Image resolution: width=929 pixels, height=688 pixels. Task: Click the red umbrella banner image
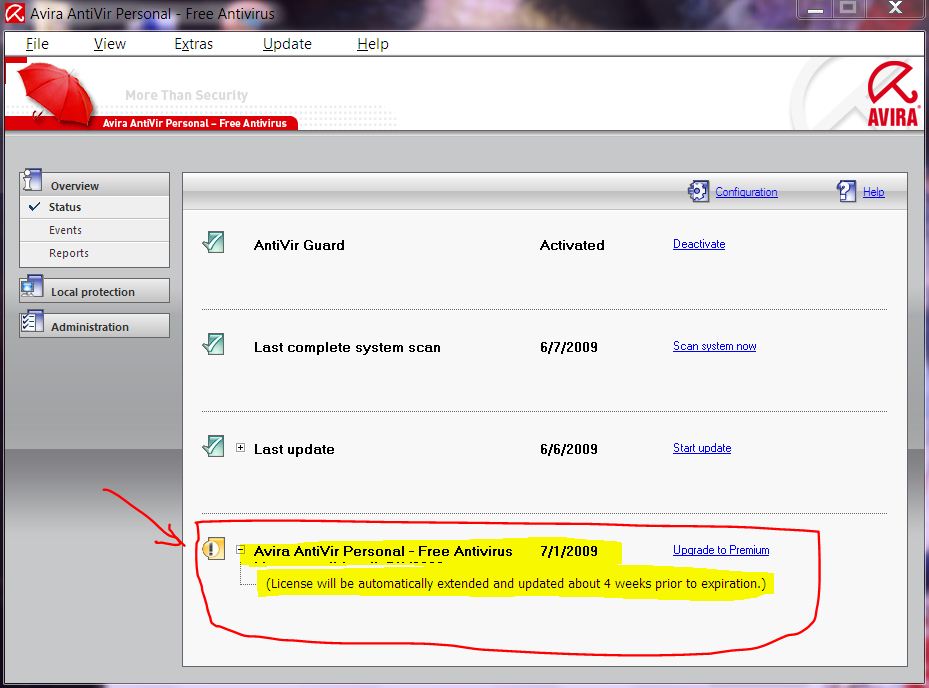55,93
